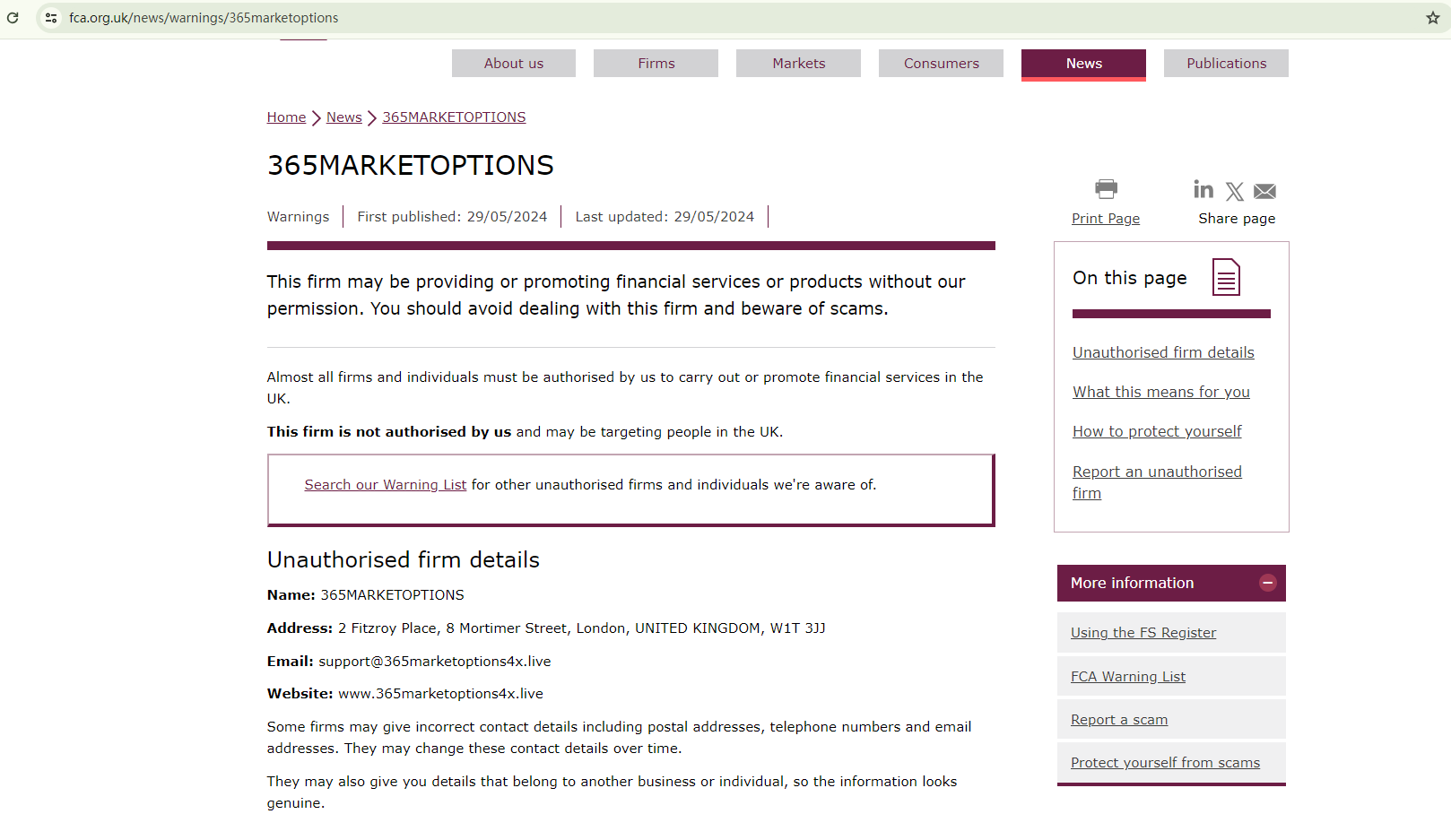Image resolution: width=1451 pixels, height=840 pixels.
Task: Open the About us navigation tab
Action: 514,64
